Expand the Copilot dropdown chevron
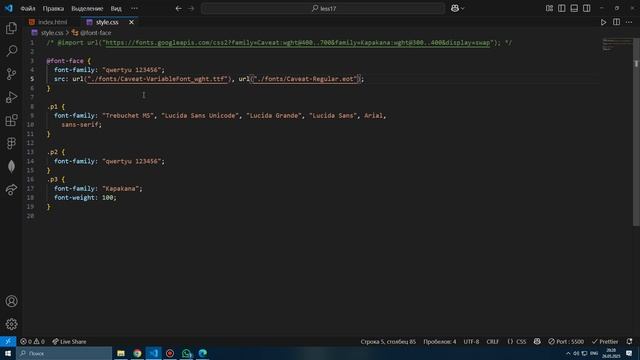Viewport: 640px width, 360px height. (x=463, y=9)
